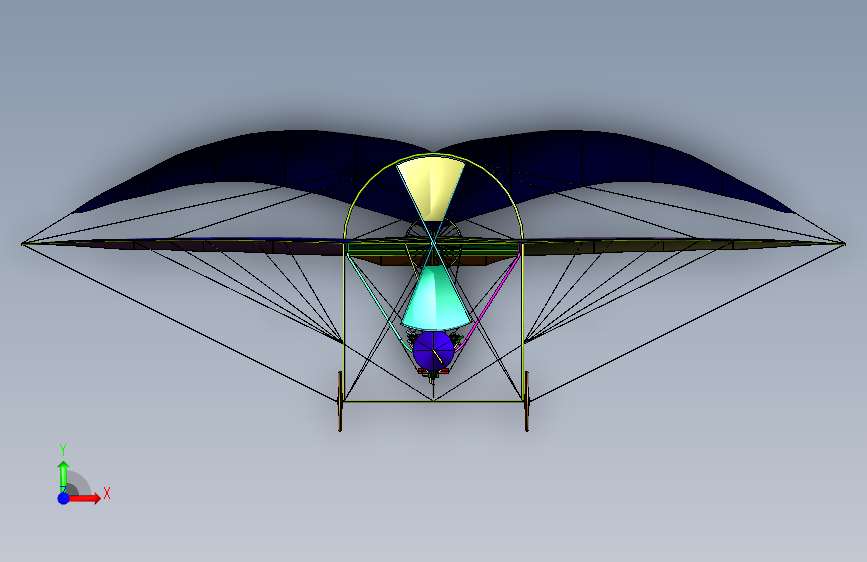Click the blue Z axis ball of the triad
867x562 pixels.
pyautogui.click(x=64, y=498)
